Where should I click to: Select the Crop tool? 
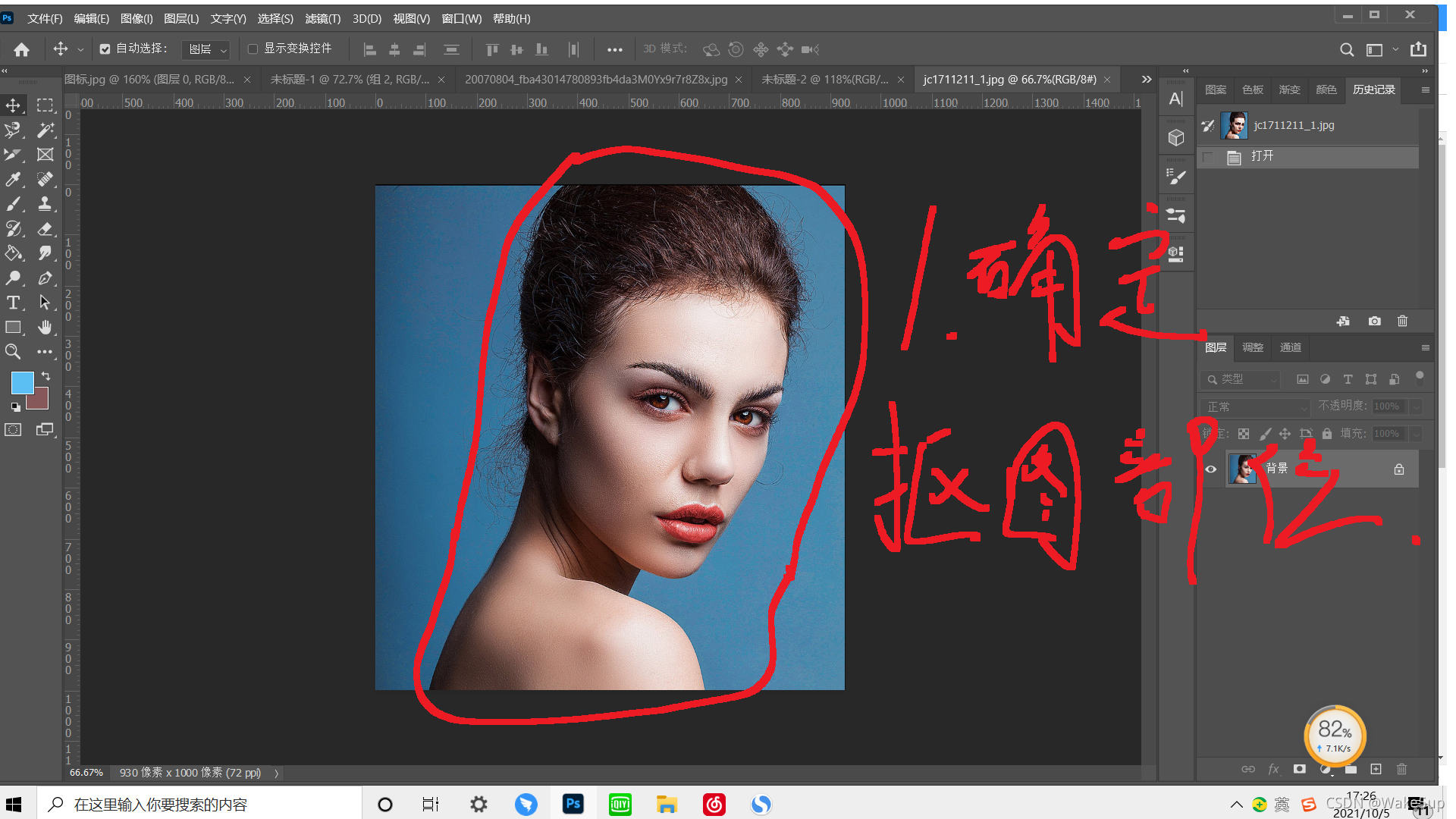tap(13, 155)
